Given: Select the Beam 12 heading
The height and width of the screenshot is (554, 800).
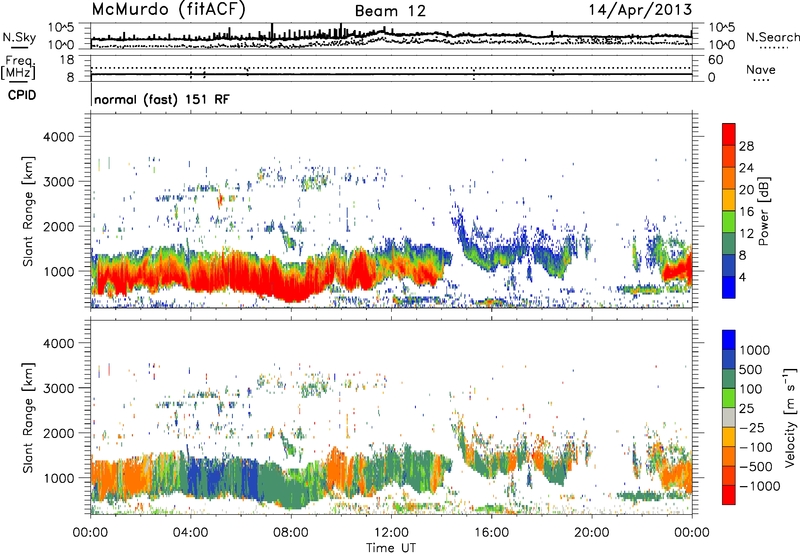Looking at the screenshot, I should (x=390, y=11).
